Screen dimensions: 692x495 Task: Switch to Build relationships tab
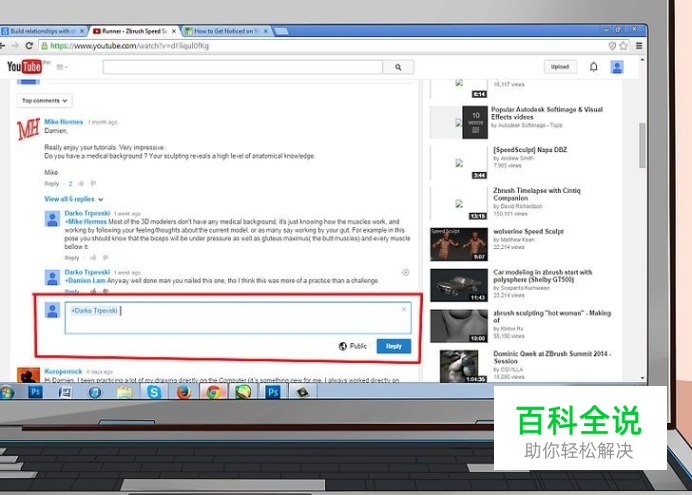coord(42,31)
